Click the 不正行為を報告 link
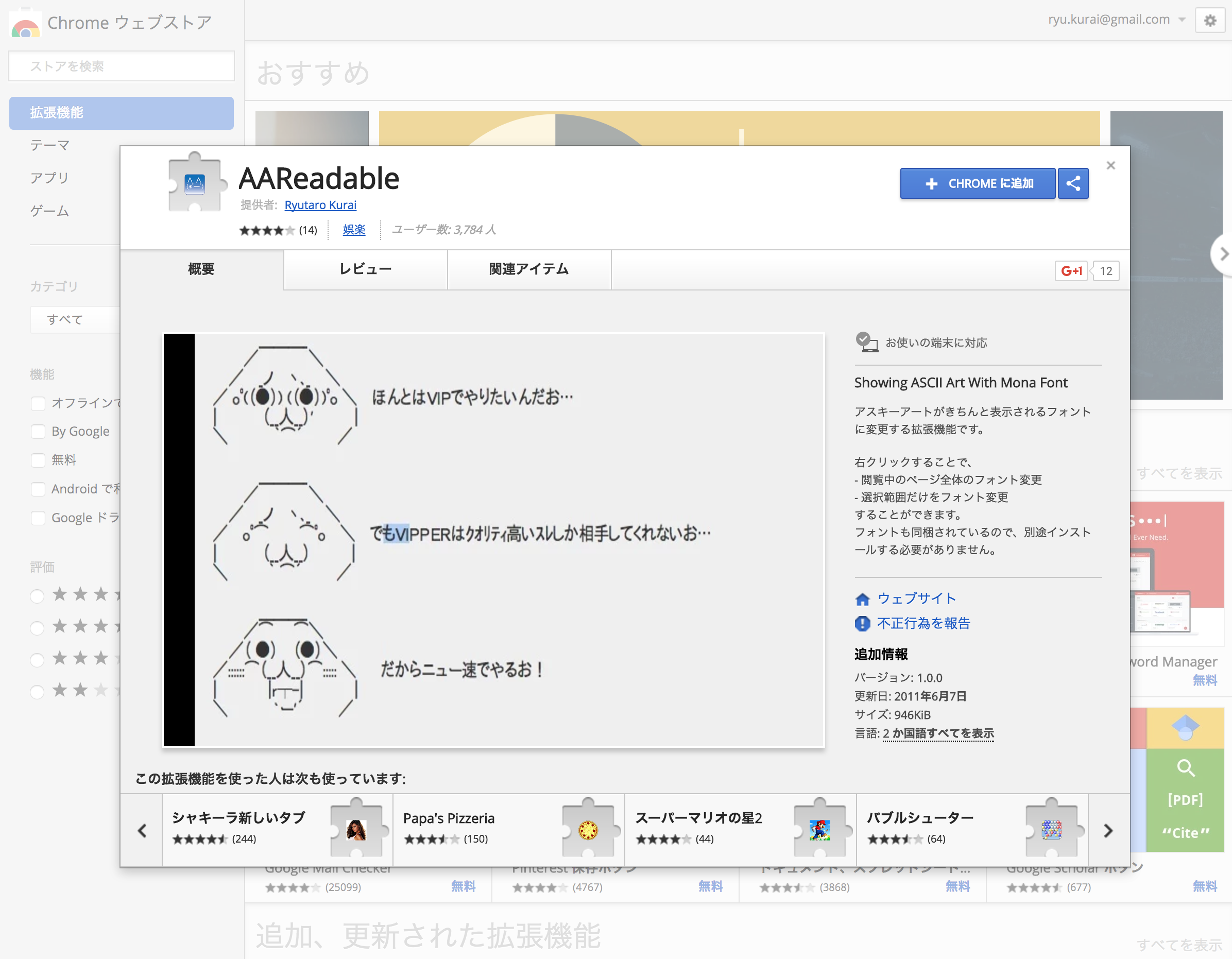This screenshot has width=1232, height=959. coord(923,623)
